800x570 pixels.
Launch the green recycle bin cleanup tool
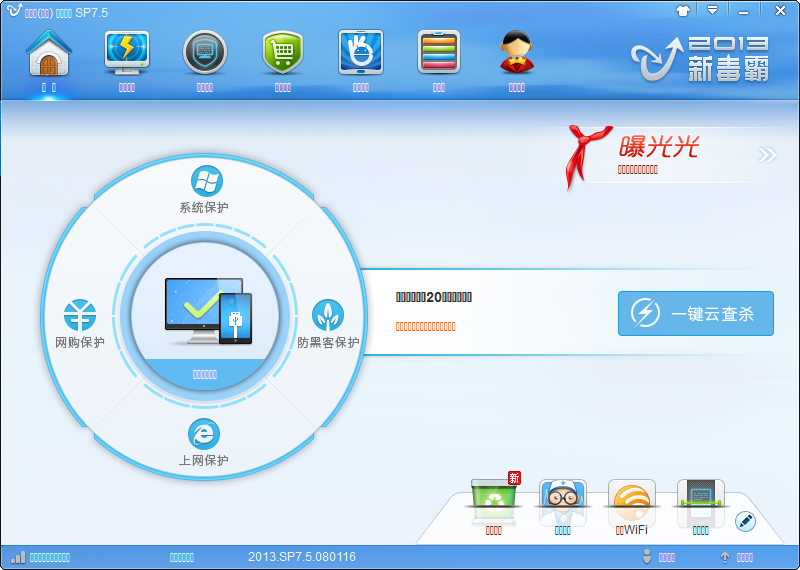coord(493,503)
